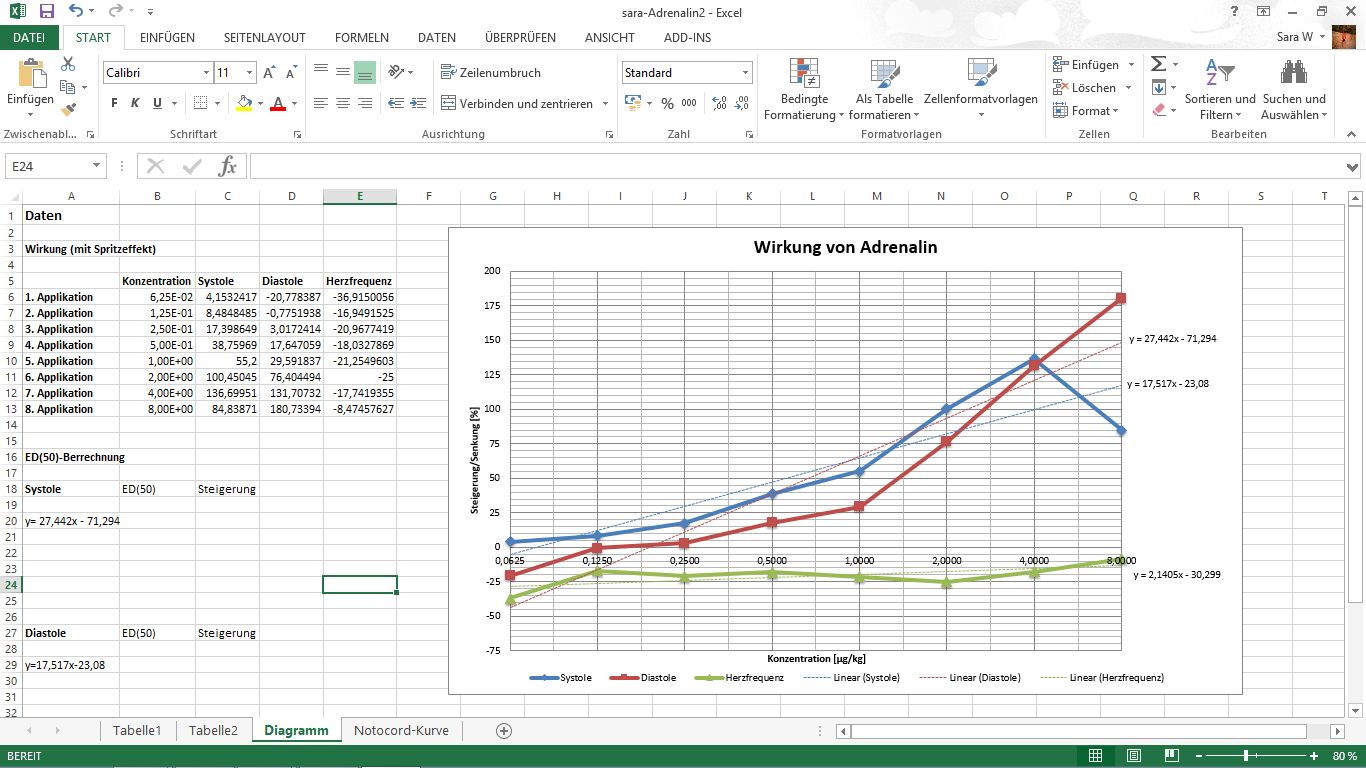Select Als Tabelle formatieren
This screenshot has width=1366, height=768.
(884, 88)
